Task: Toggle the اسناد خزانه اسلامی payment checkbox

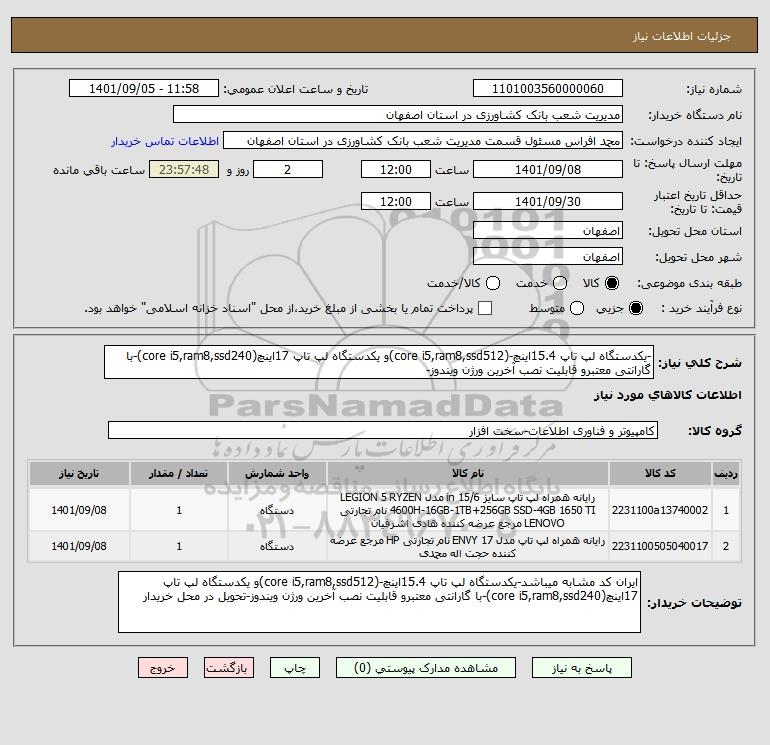Action: [x=485, y=308]
